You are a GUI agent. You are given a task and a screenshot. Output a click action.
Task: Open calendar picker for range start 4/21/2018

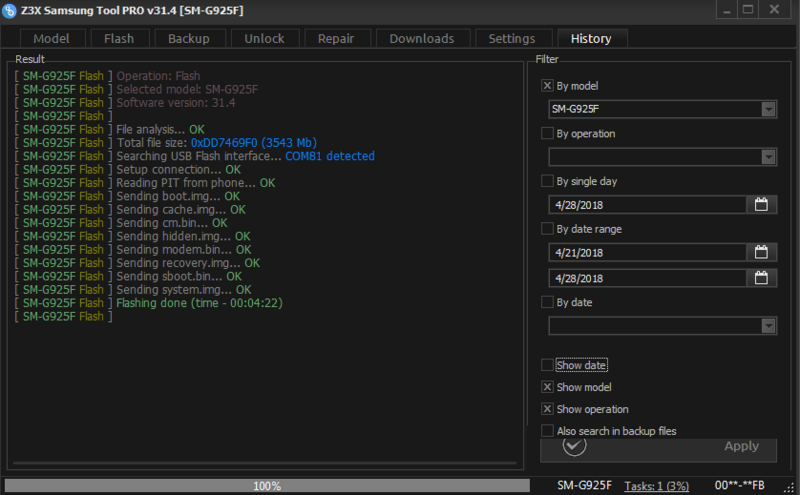[x=761, y=252]
